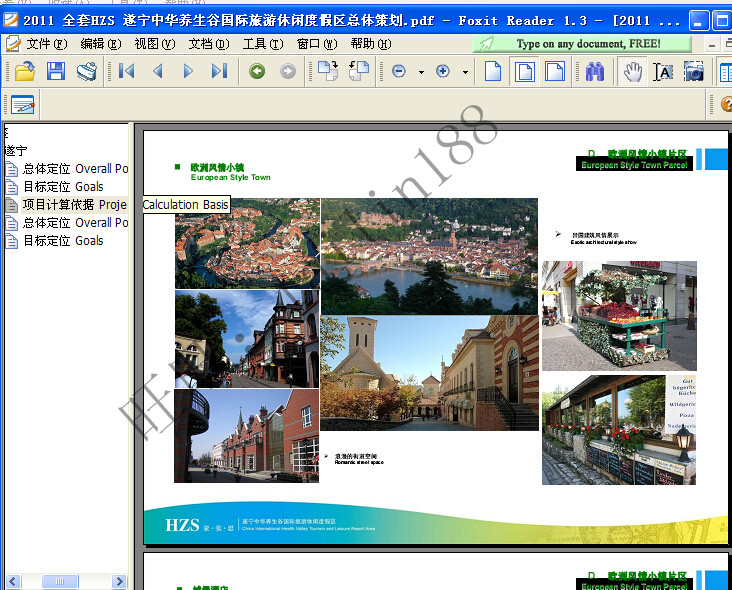Click the HZS logo in footer

pos(182,525)
